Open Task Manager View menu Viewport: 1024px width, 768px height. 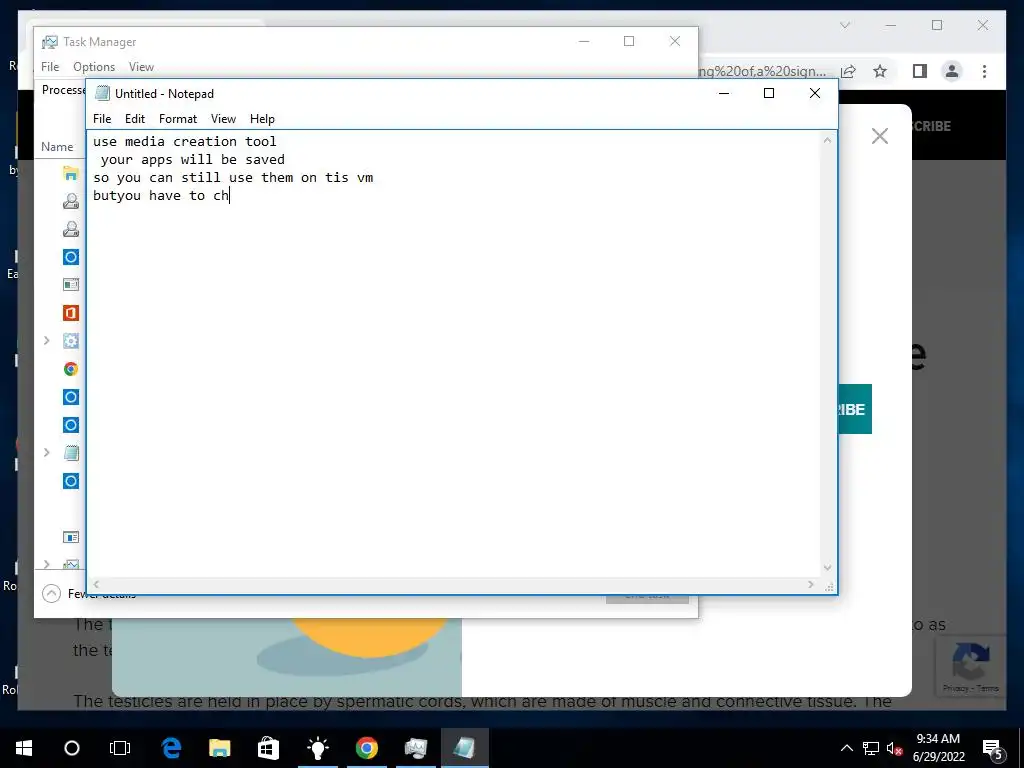pos(141,67)
